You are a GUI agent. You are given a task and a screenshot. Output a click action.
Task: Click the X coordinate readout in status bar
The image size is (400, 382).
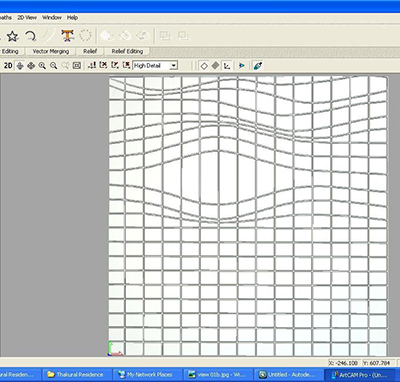tap(343, 363)
